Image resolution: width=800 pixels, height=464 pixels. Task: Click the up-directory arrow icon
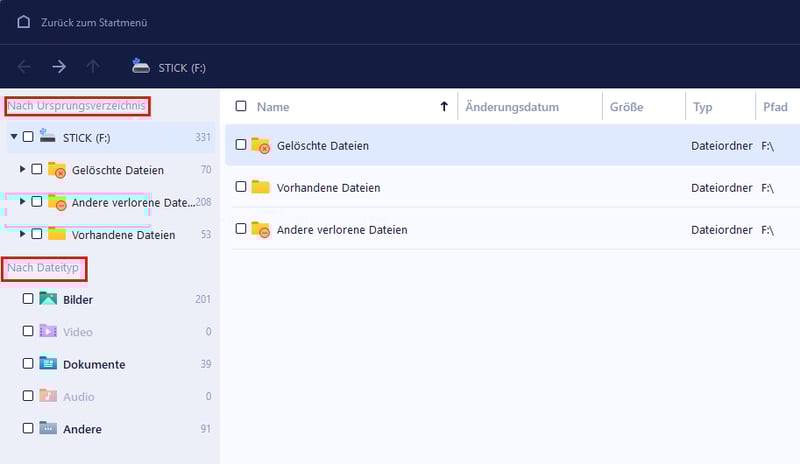(93, 67)
